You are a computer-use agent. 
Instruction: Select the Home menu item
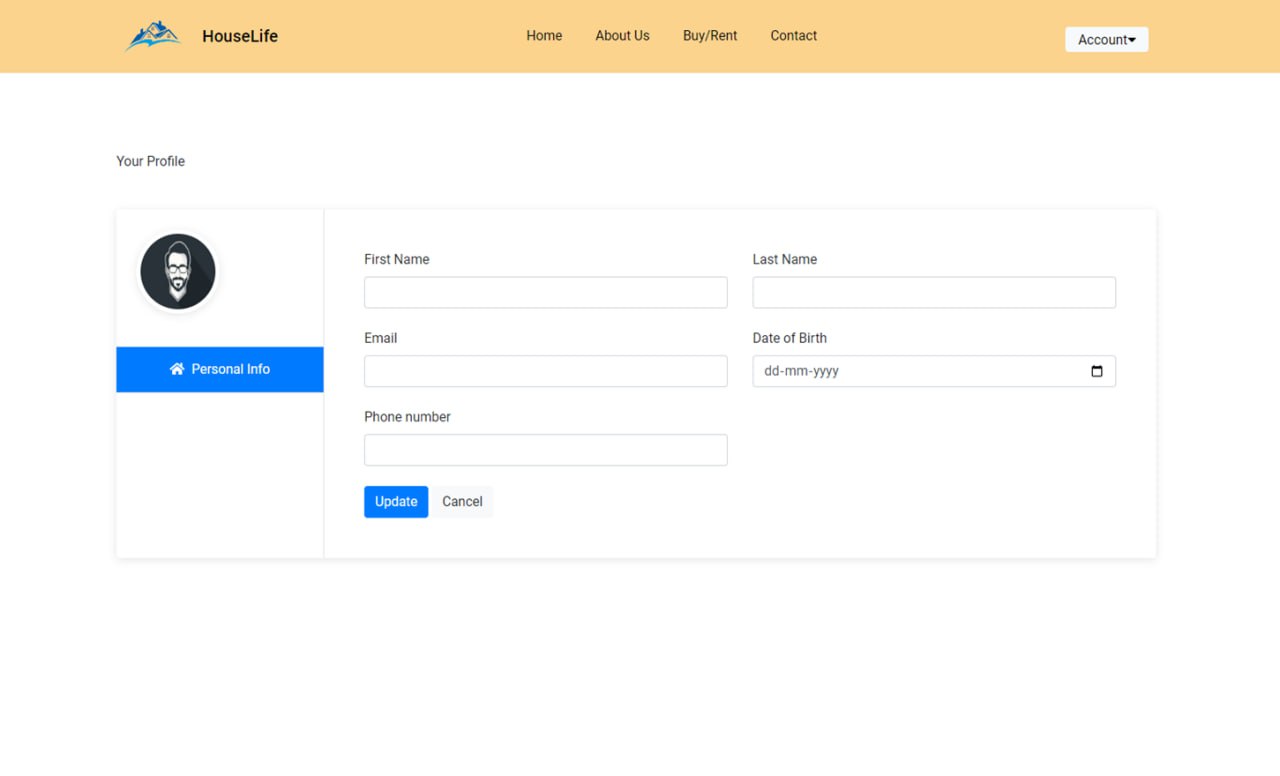tap(544, 35)
